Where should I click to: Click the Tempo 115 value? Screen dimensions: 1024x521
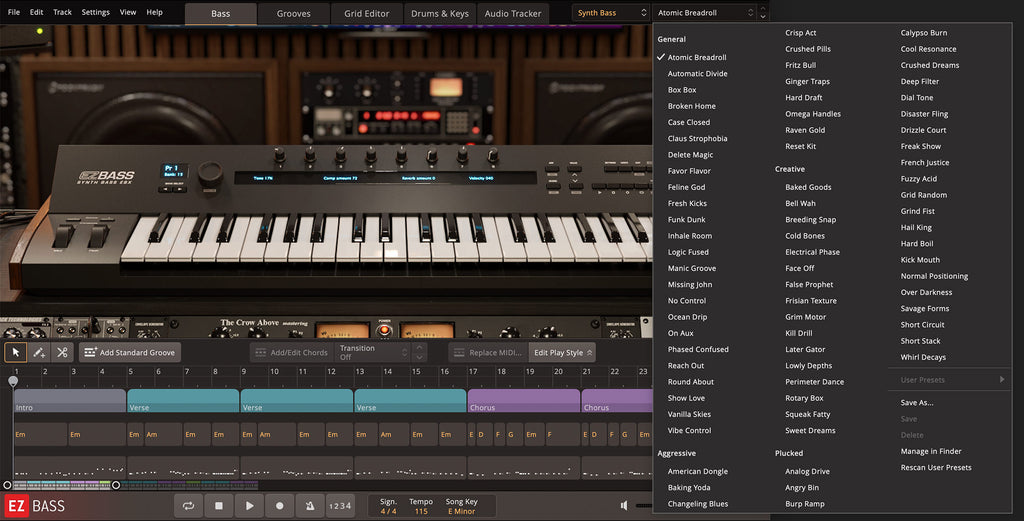(421, 512)
